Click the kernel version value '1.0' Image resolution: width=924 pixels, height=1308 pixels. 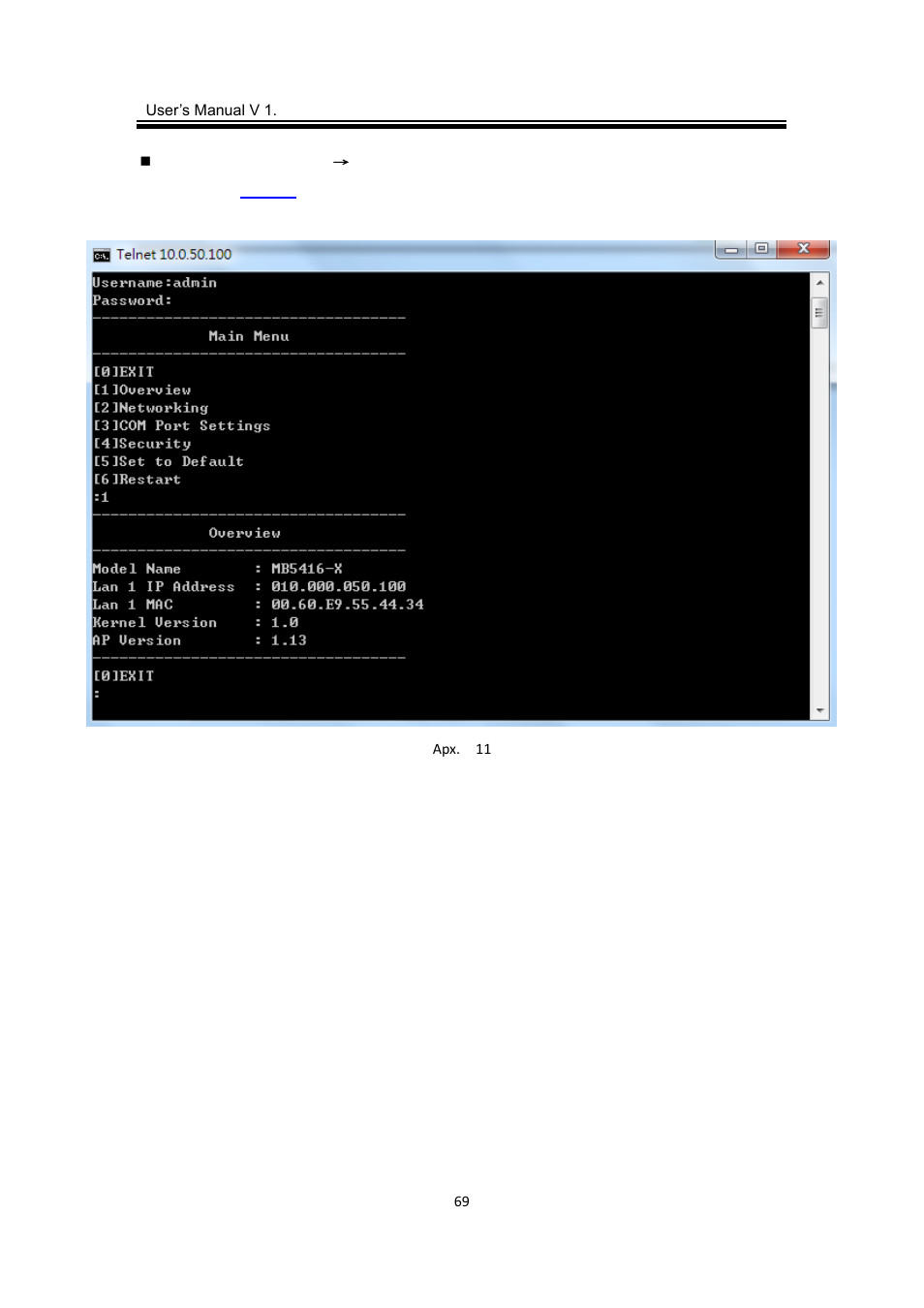285,623
